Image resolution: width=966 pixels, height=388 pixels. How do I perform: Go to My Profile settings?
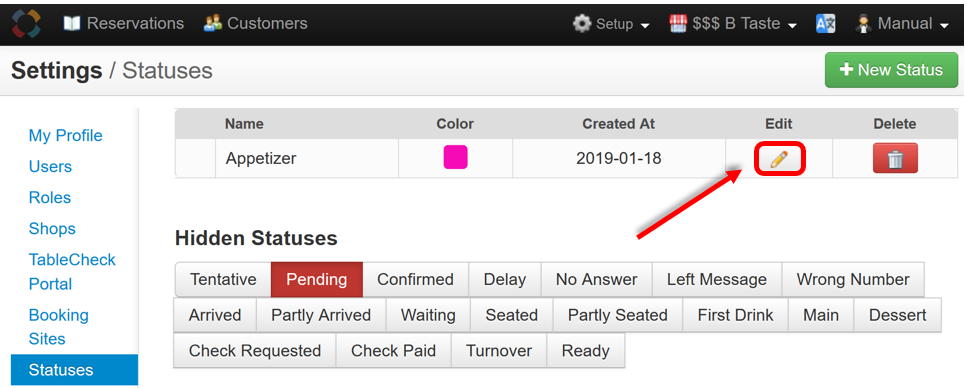tap(65, 135)
